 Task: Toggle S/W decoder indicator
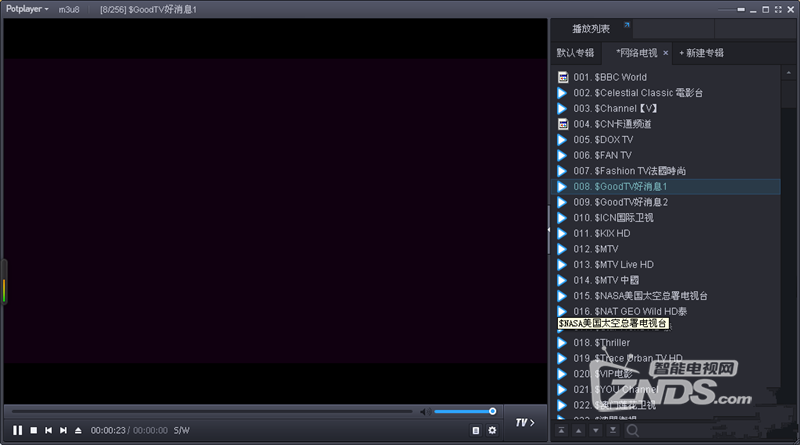(181, 430)
